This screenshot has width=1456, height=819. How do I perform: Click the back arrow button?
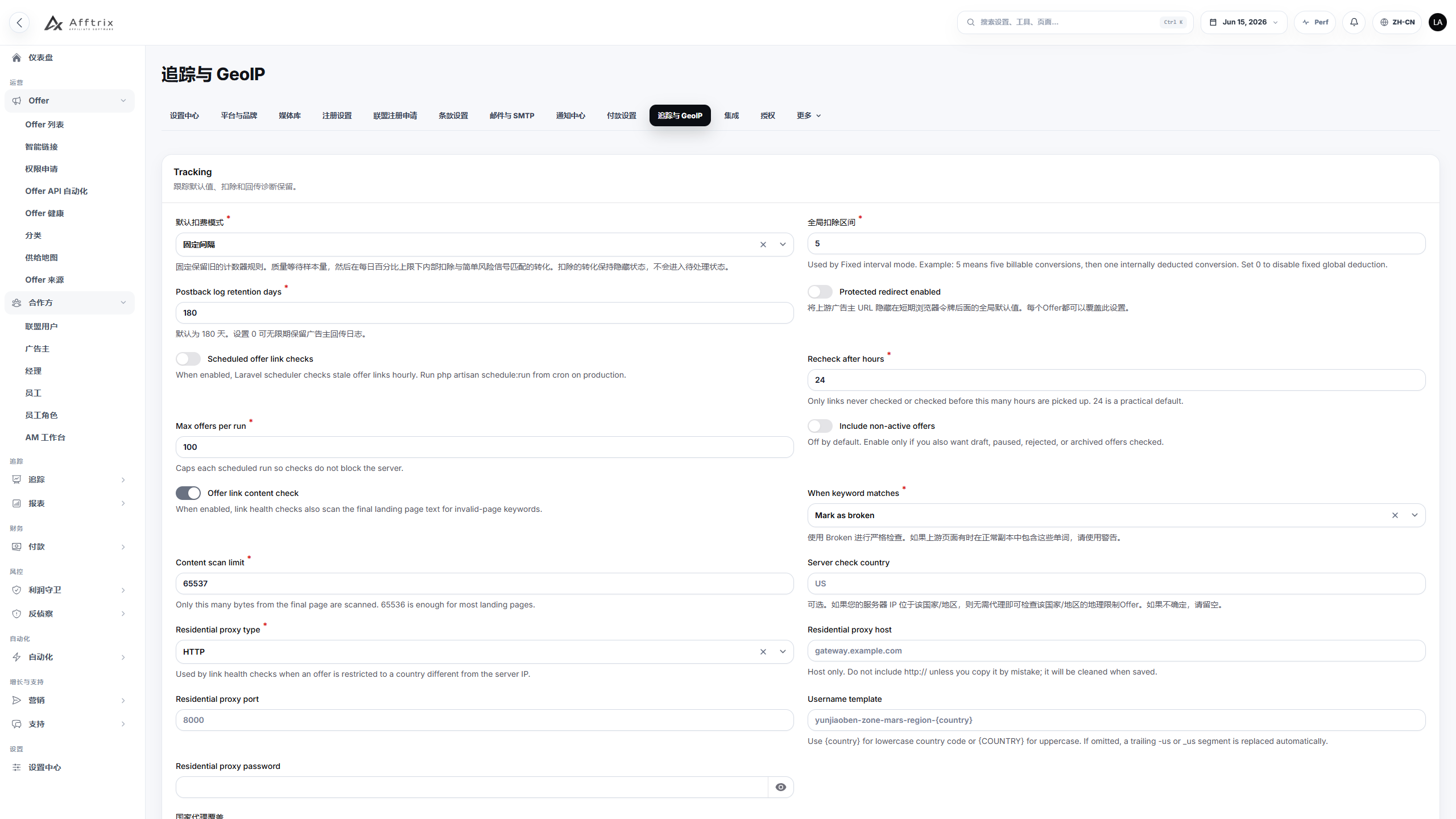click(x=19, y=22)
